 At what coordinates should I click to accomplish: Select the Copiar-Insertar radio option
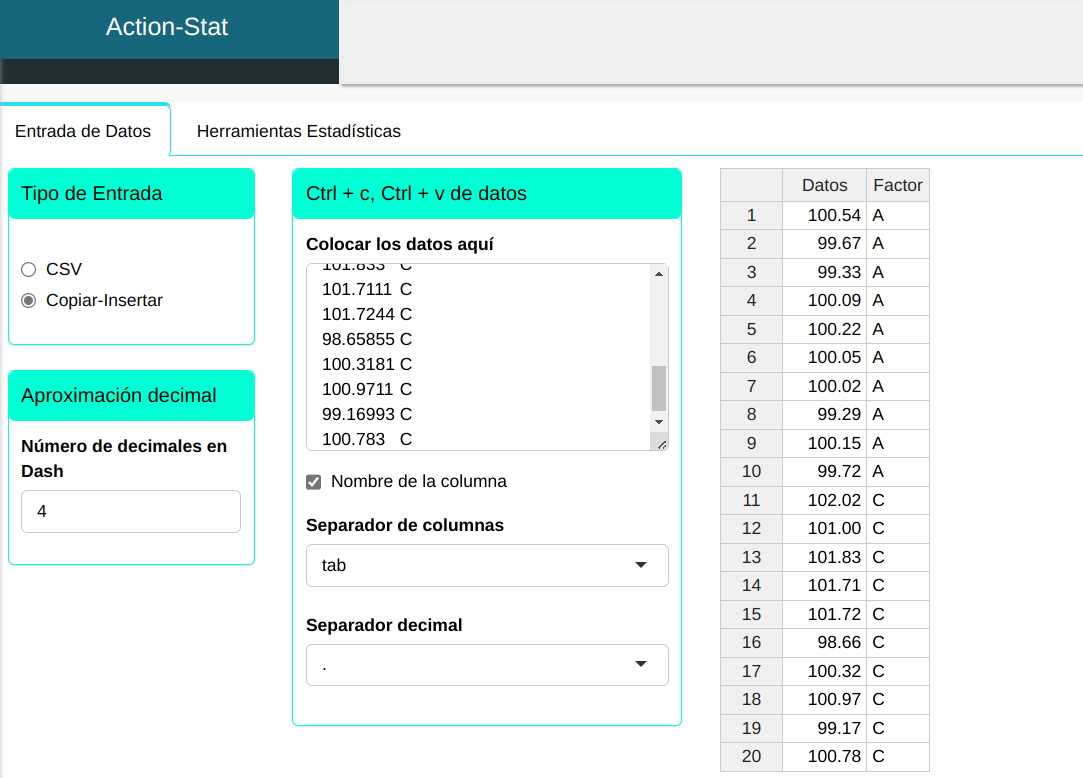28,300
